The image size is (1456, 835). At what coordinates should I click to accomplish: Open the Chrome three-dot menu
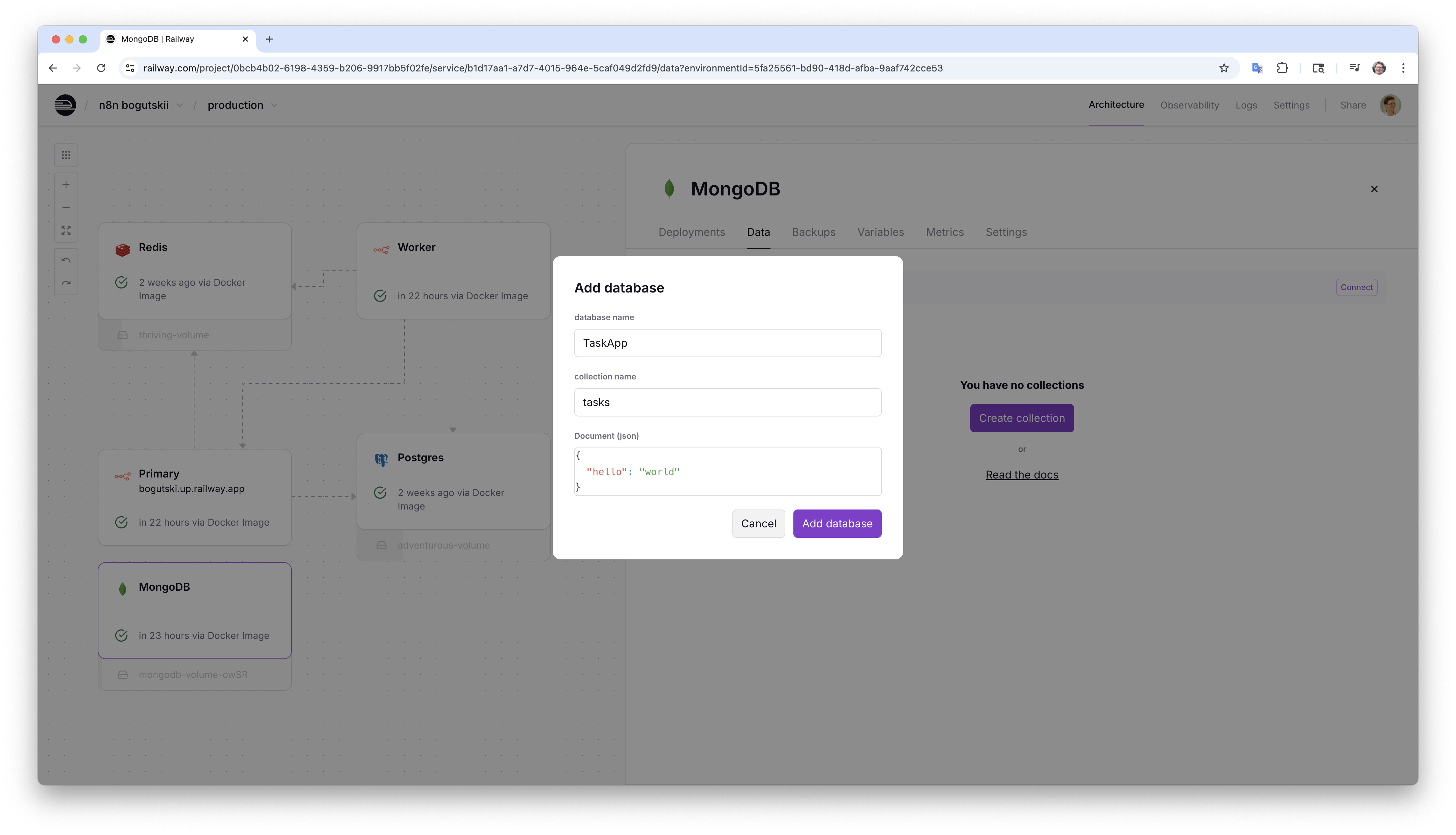coord(1403,68)
